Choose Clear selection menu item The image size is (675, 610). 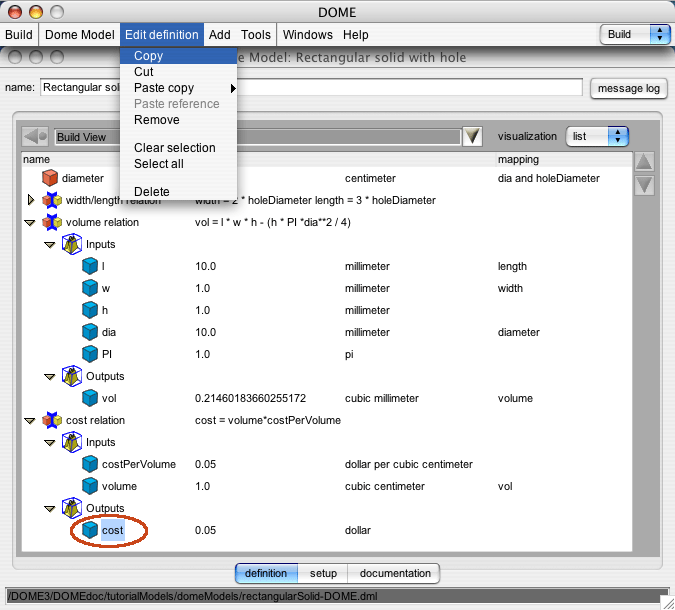(179, 148)
